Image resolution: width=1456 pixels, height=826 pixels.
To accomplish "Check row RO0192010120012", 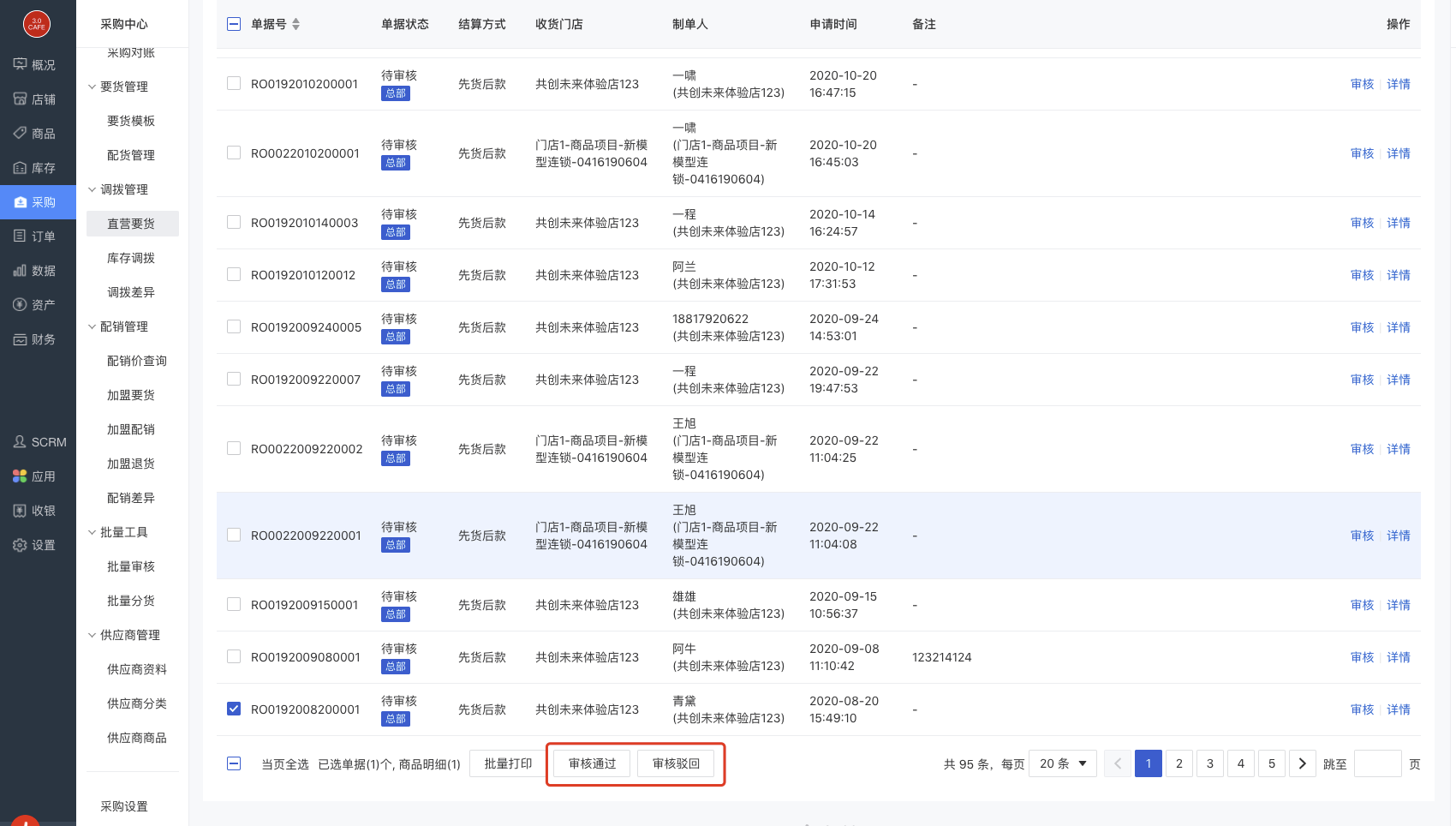I will tap(234, 274).
